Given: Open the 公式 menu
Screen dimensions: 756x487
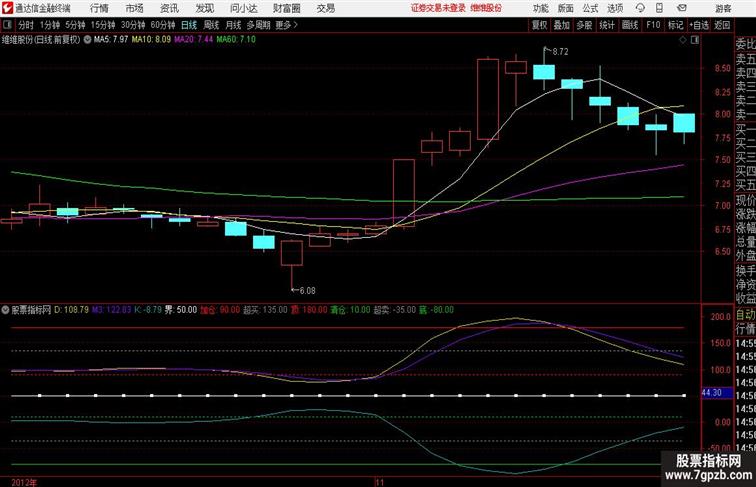Looking at the screenshot, I should pos(590,8).
